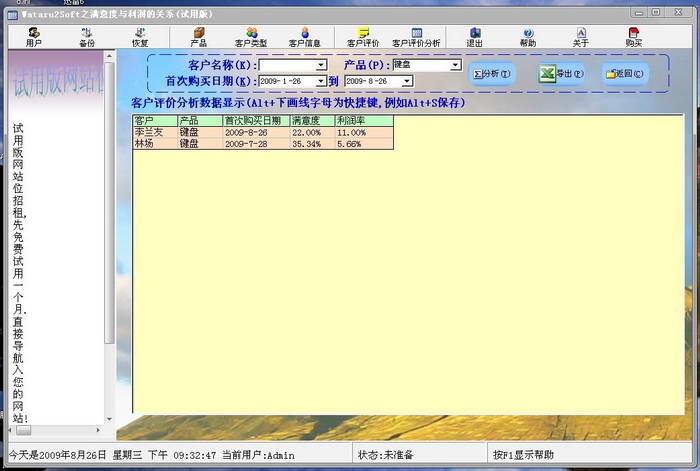This screenshot has width=700, height=471.
Task: Open the end date 2009-8-26 picker arrow
Action: [x=407, y=81]
